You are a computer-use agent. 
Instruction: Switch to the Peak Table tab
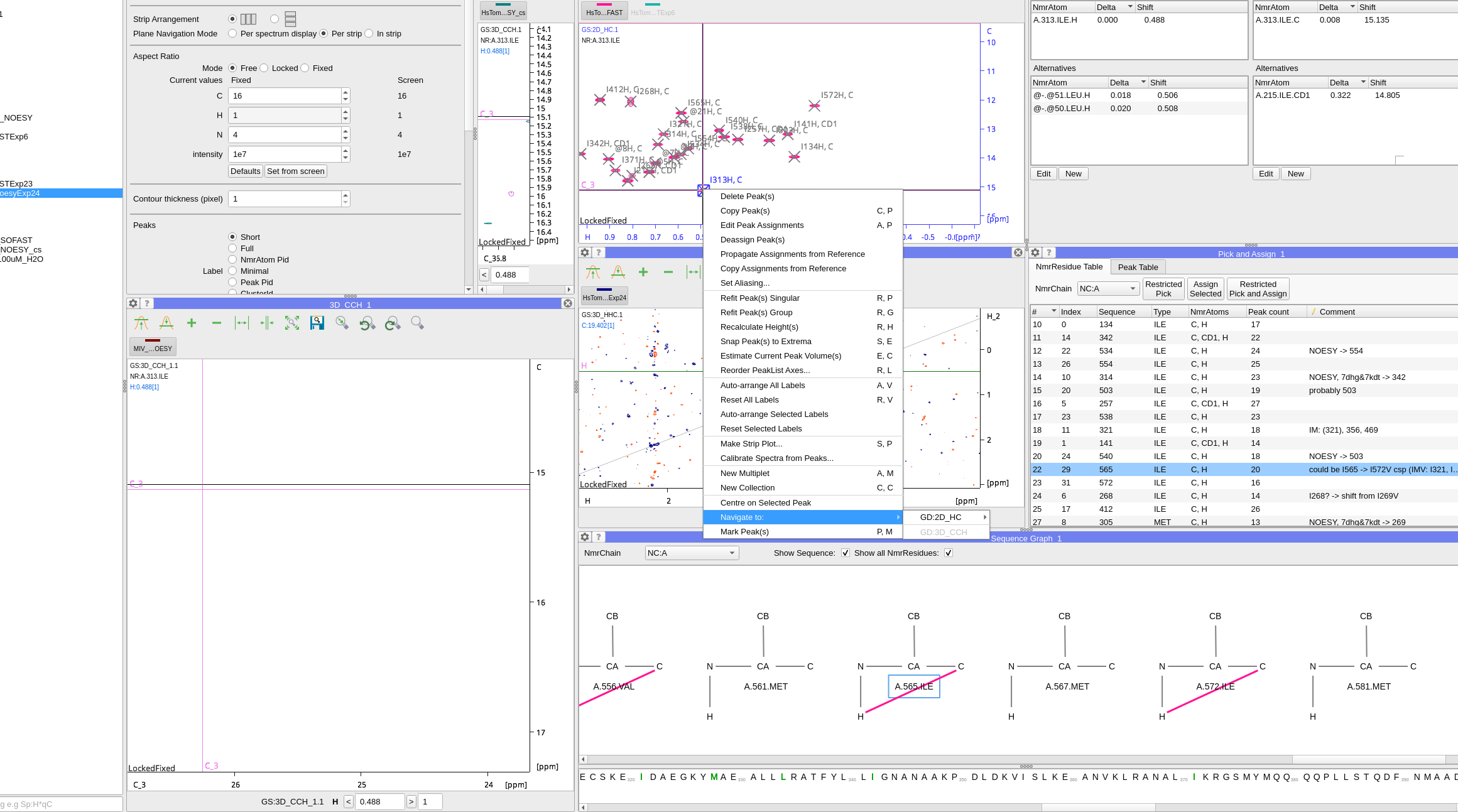(x=1138, y=267)
